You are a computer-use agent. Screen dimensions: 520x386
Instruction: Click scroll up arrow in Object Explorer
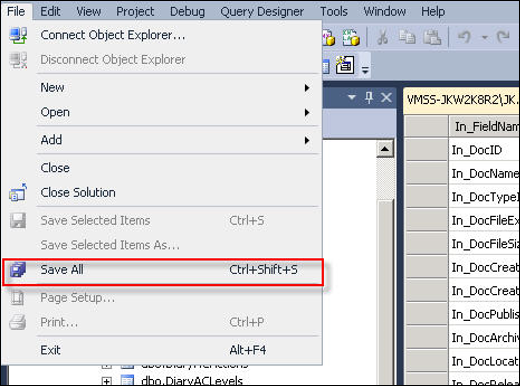(x=385, y=149)
